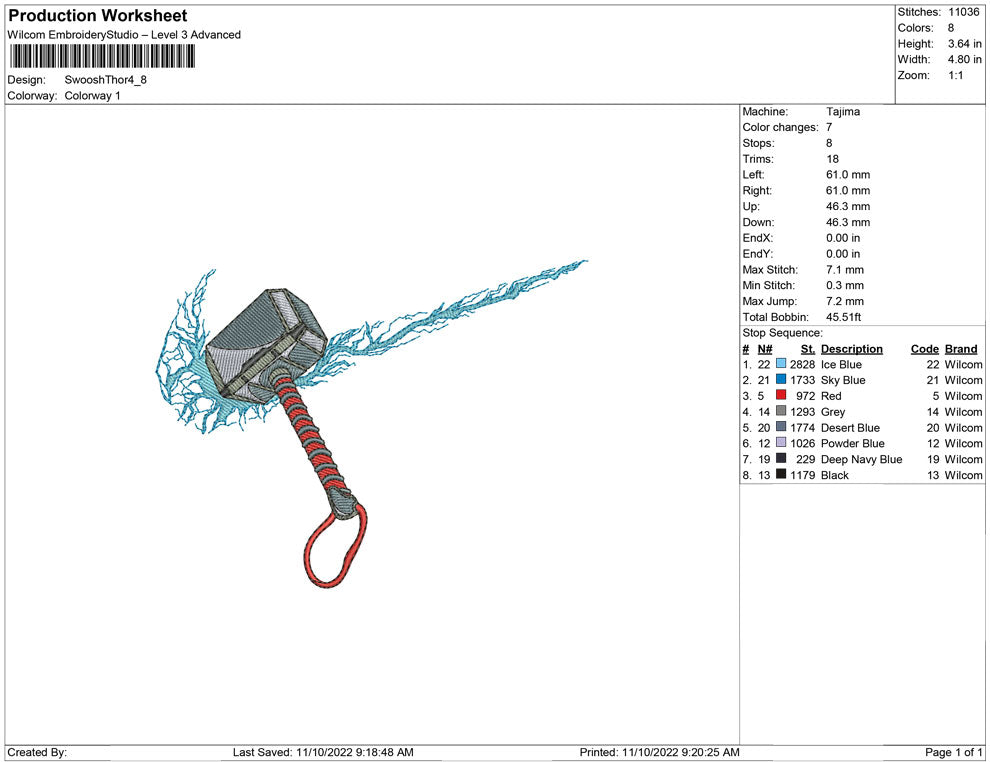Click the Thor hammer embroidery design preview
This screenshot has width=990, height=762.
pyautogui.click(x=371, y=423)
